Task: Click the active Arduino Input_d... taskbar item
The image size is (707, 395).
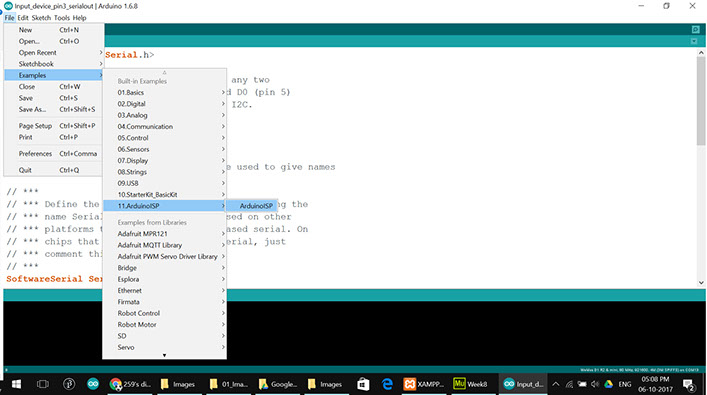Action: pyautogui.click(x=523, y=384)
